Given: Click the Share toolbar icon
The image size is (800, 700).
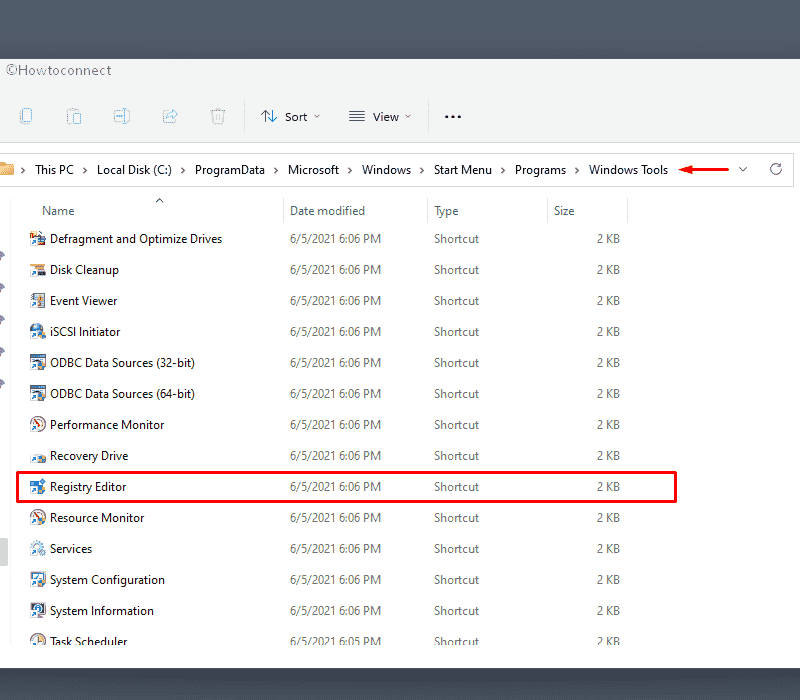Looking at the screenshot, I should click(x=170, y=116).
